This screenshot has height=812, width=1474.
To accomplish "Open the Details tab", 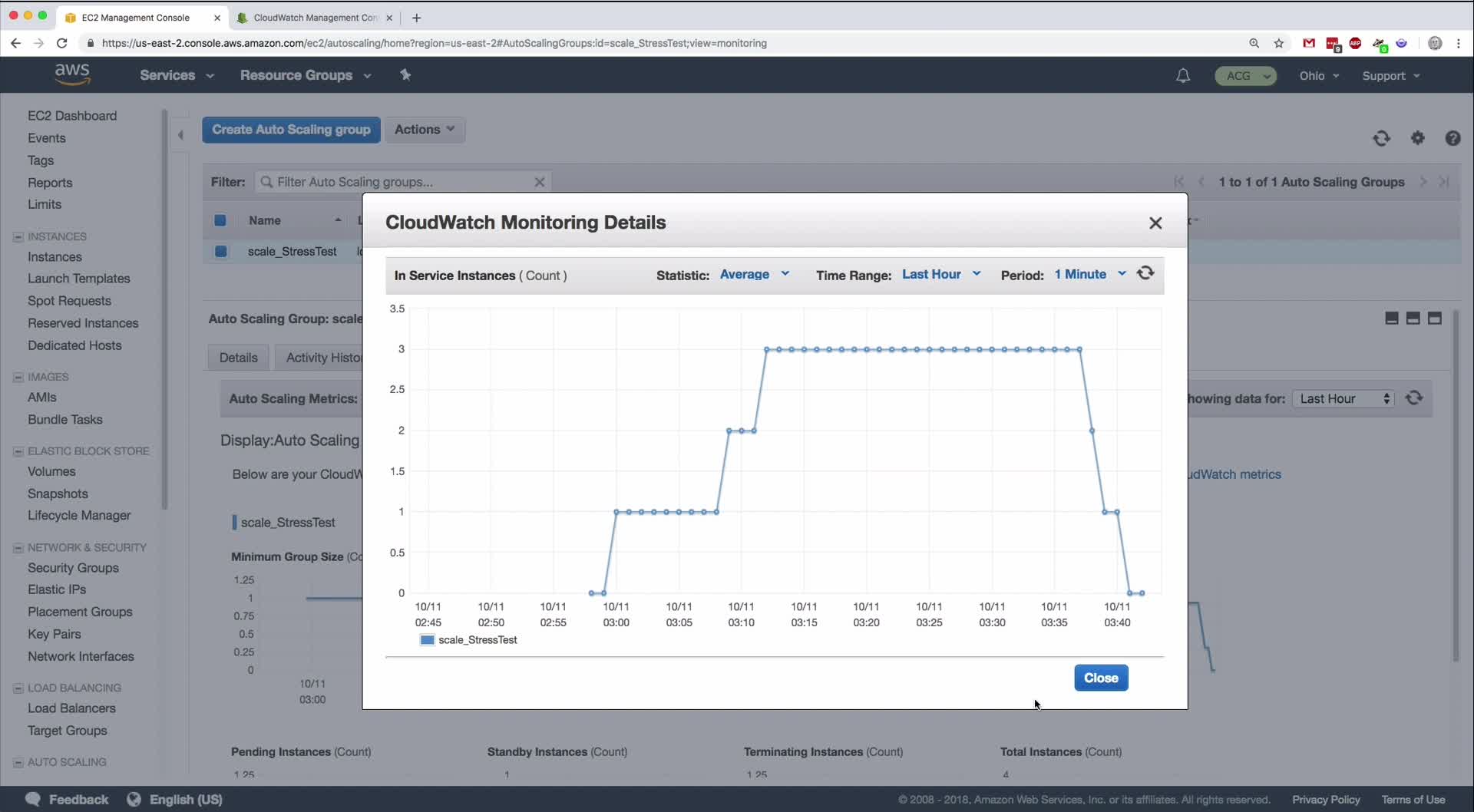I will [238, 358].
